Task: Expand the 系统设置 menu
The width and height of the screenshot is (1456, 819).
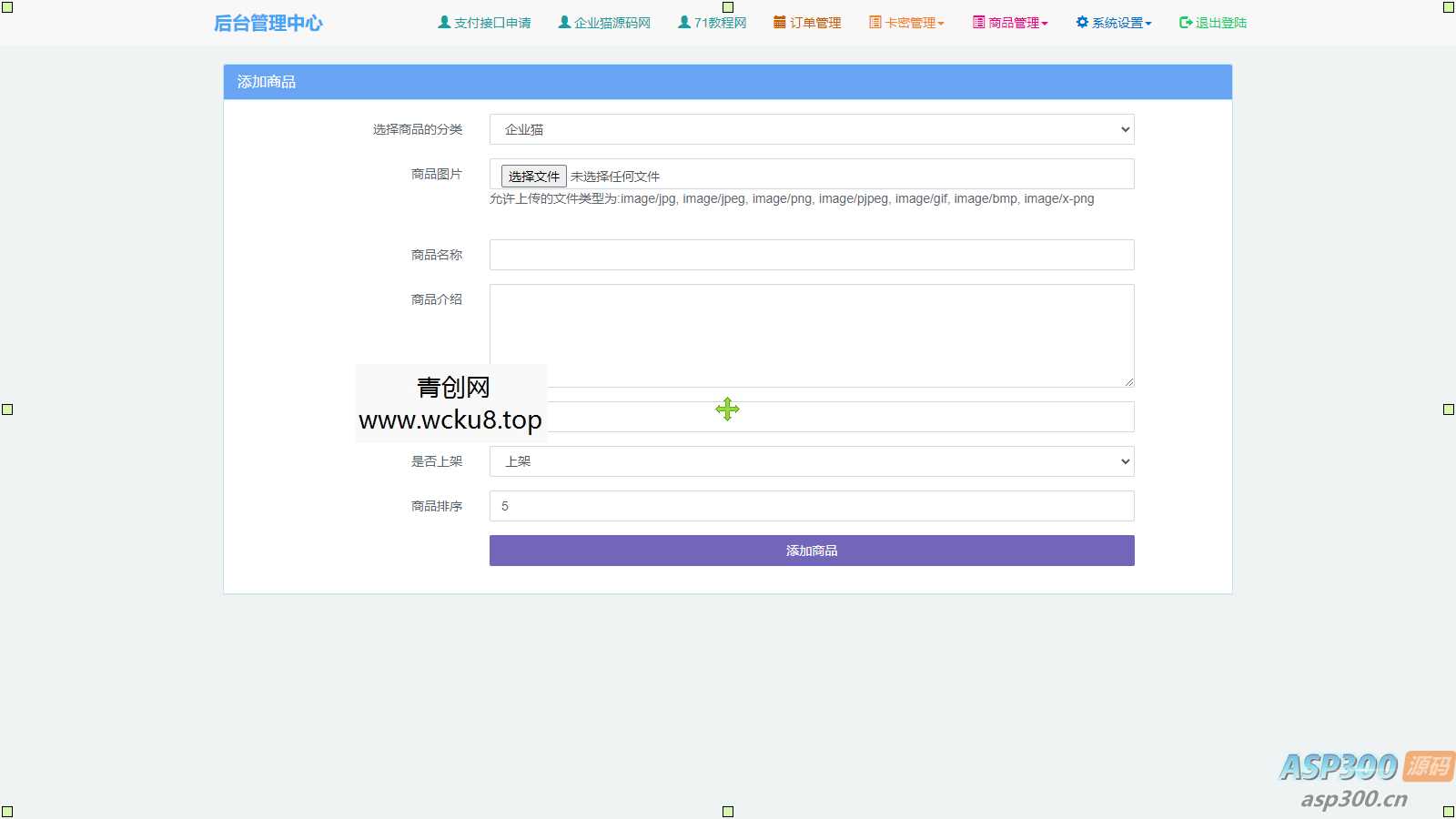Action: pos(1117,22)
